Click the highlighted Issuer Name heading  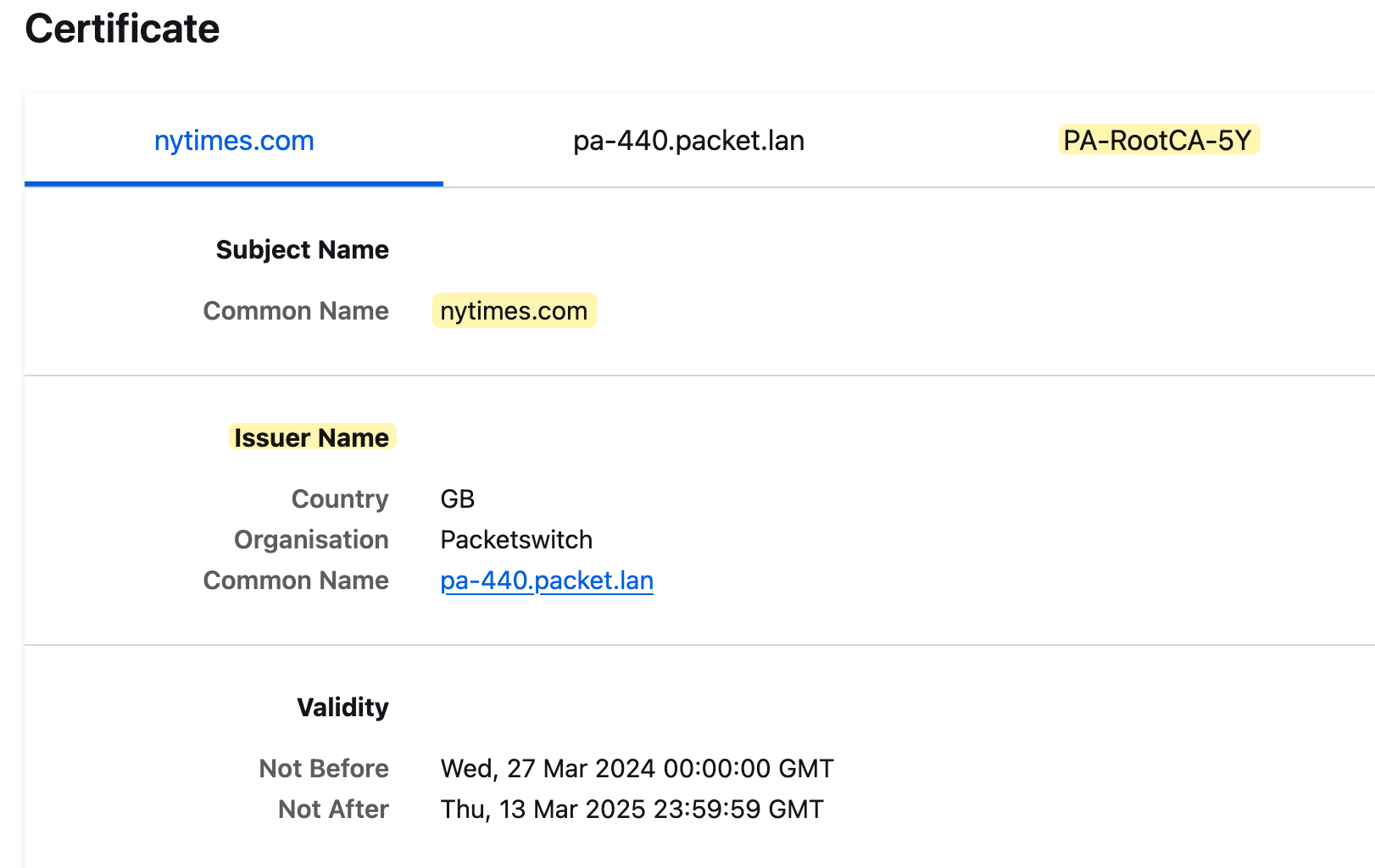click(312, 437)
